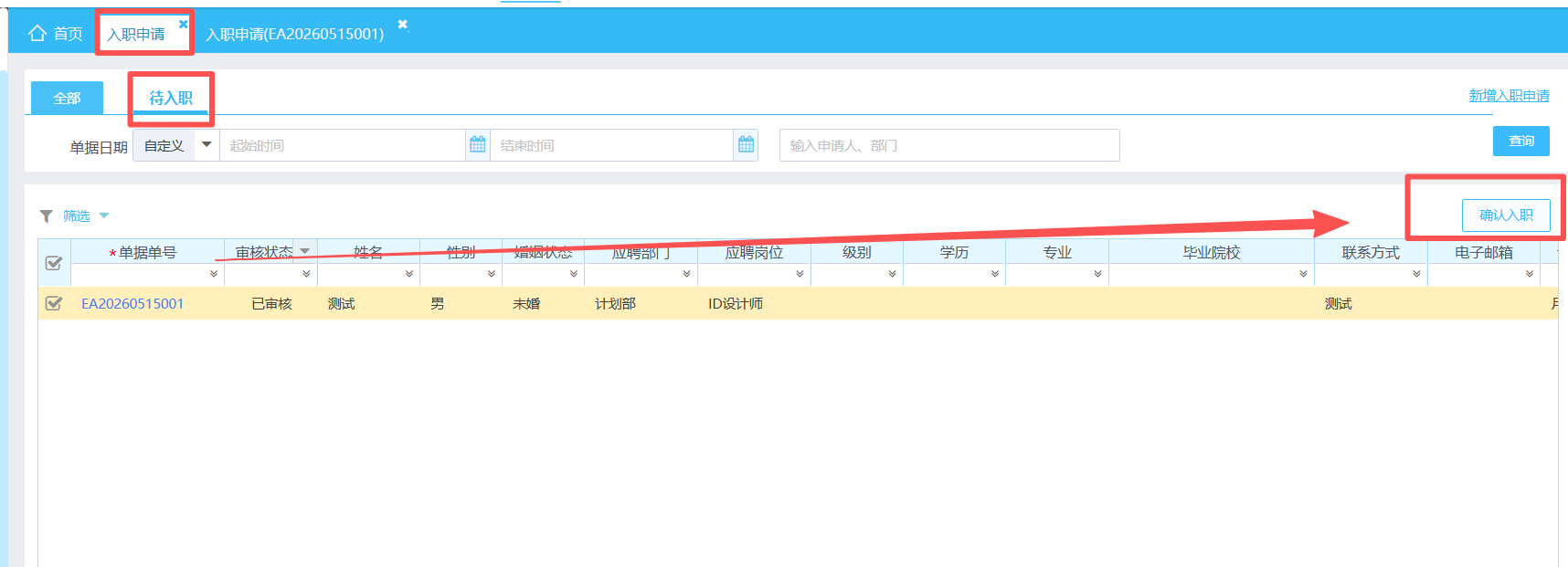Switch to the 待入职 tab
This screenshot has width=1568, height=567.
coord(171,98)
